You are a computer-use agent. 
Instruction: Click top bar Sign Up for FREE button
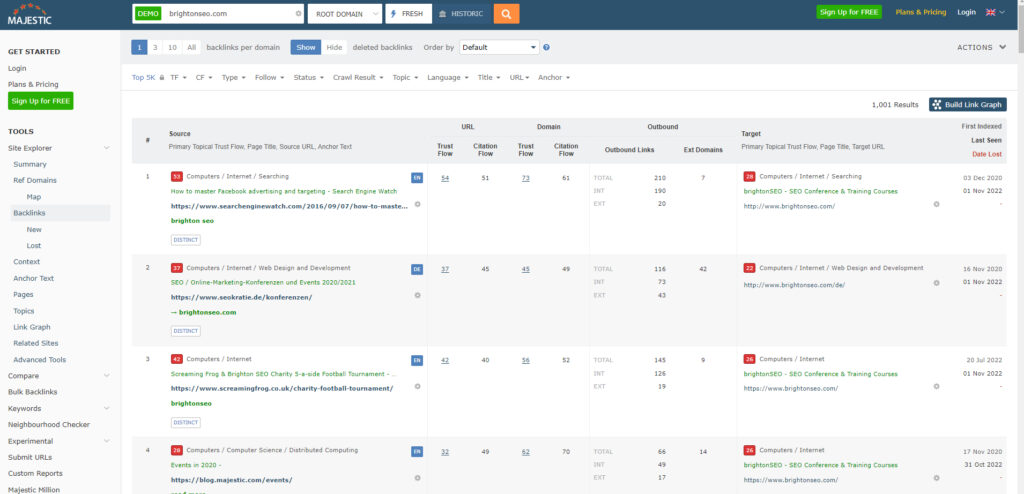(x=849, y=12)
